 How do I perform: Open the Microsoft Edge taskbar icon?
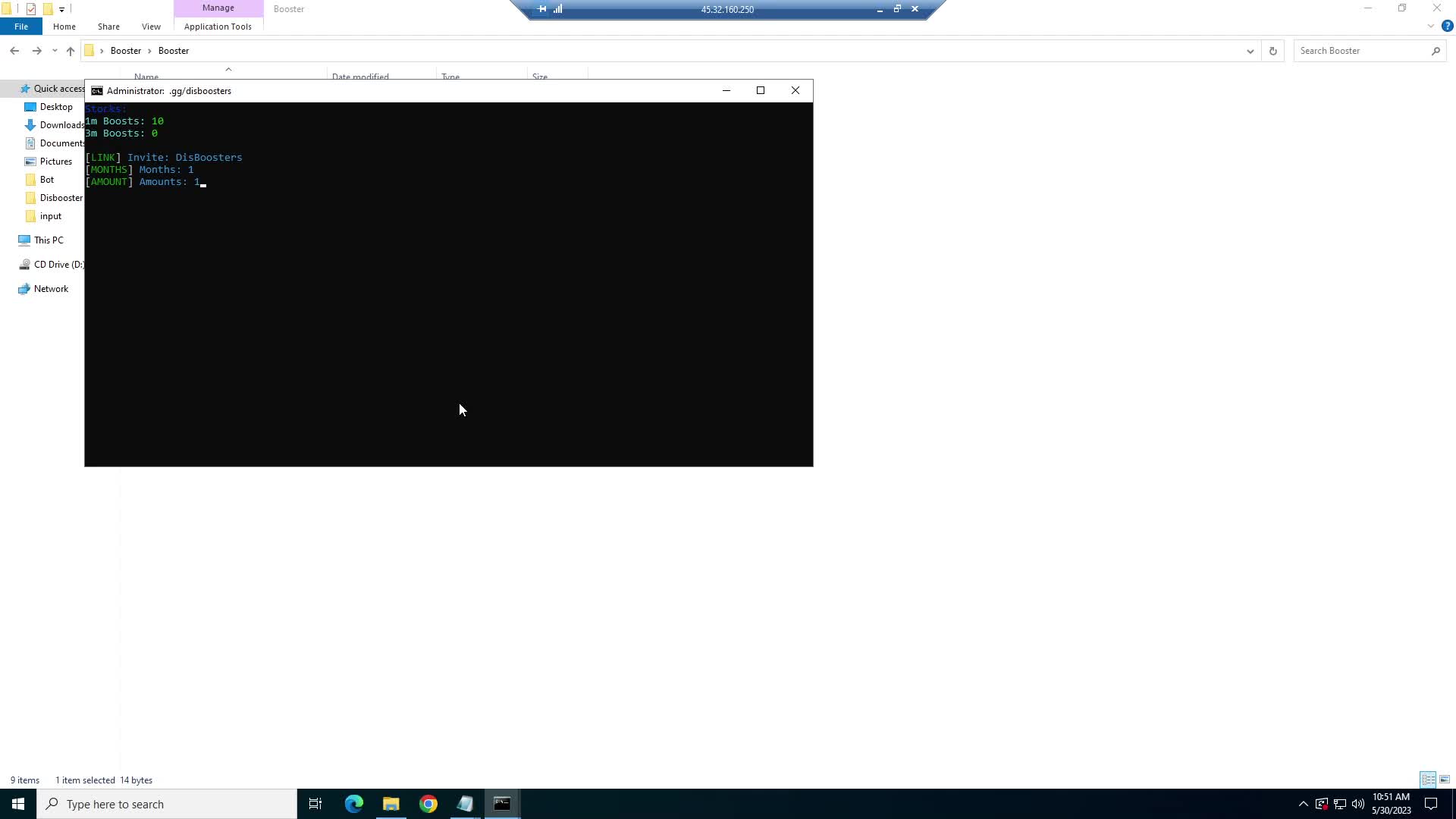point(354,804)
